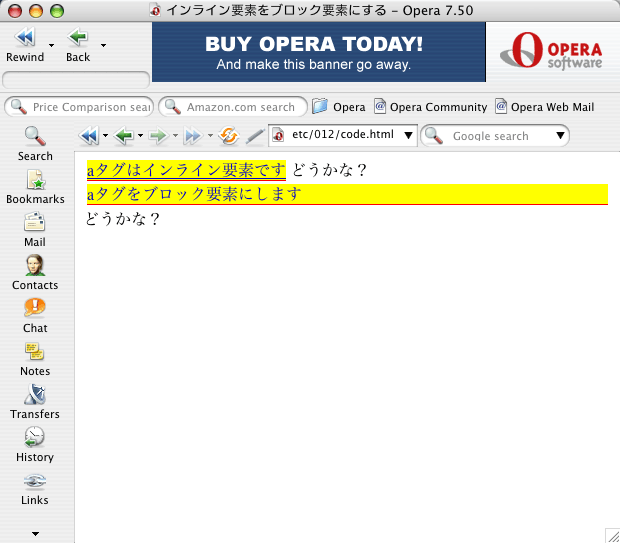Click the empty progress field below Rewind
The width and height of the screenshot is (620, 543).
pyautogui.click(x=76, y=80)
